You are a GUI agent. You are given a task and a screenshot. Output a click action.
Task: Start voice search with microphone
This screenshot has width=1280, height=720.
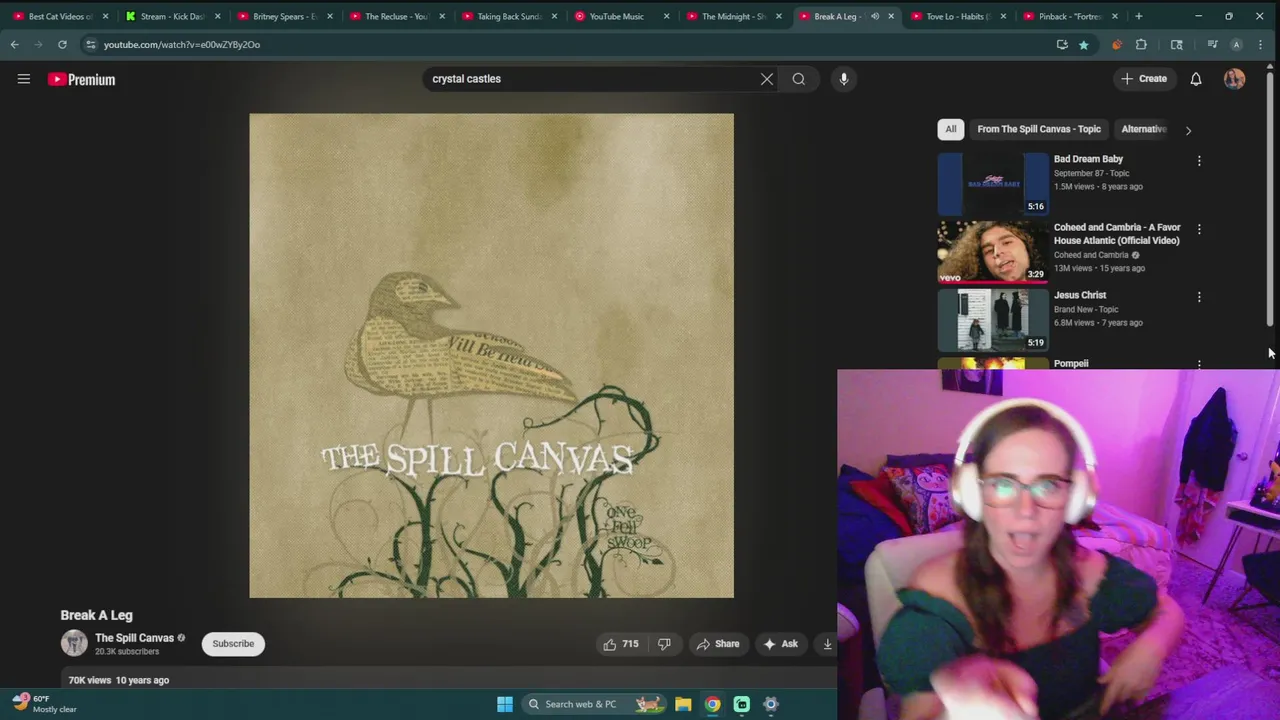pyautogui.click(x=844, y=79)
